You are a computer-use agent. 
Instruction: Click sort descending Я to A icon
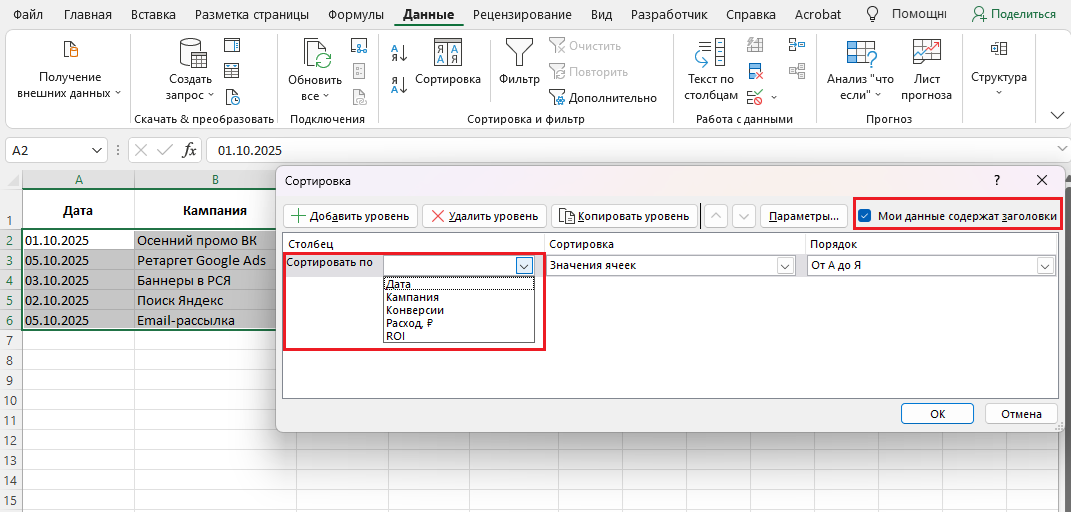coord(399,85)
